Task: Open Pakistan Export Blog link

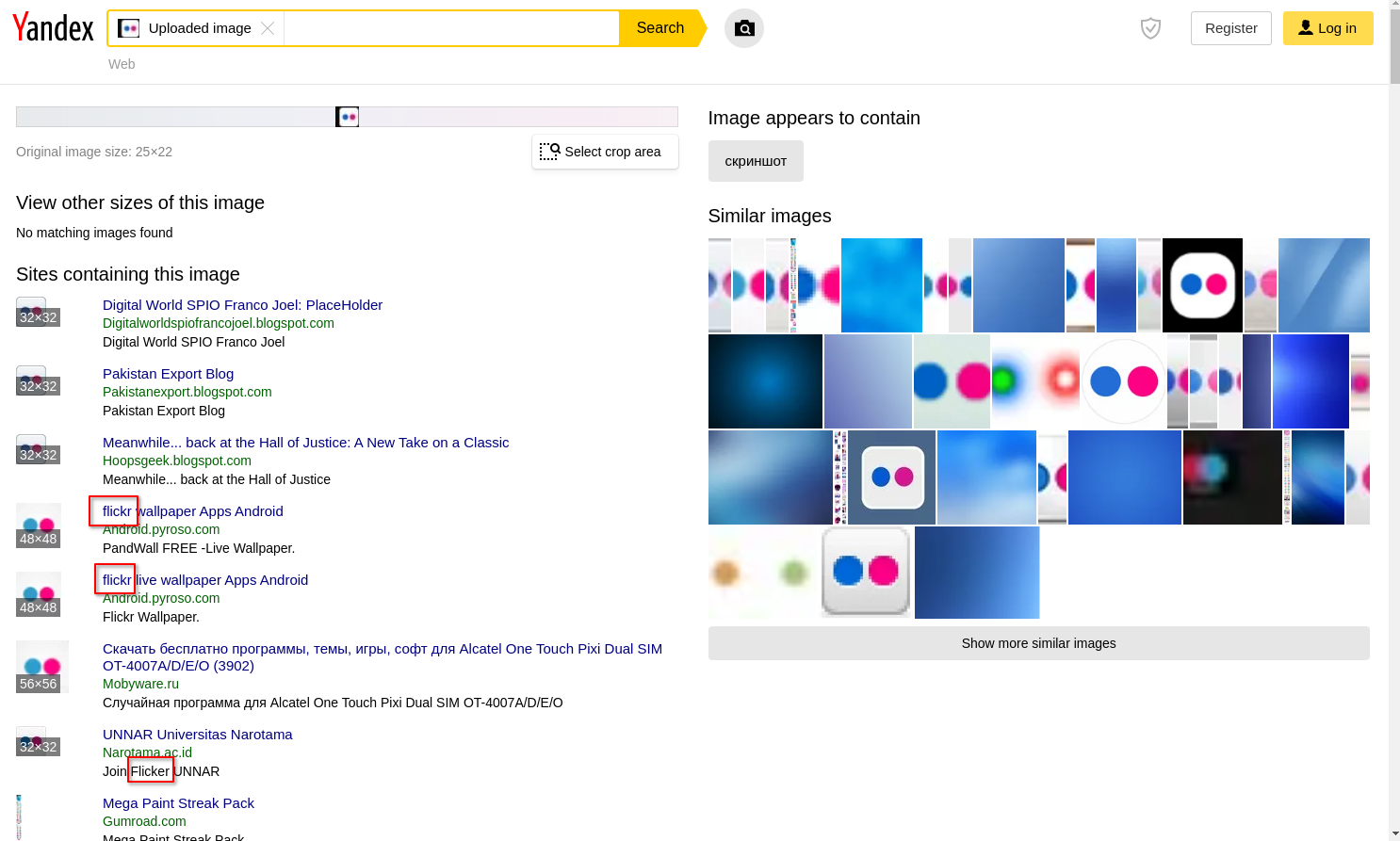Action: coord(168,374)
